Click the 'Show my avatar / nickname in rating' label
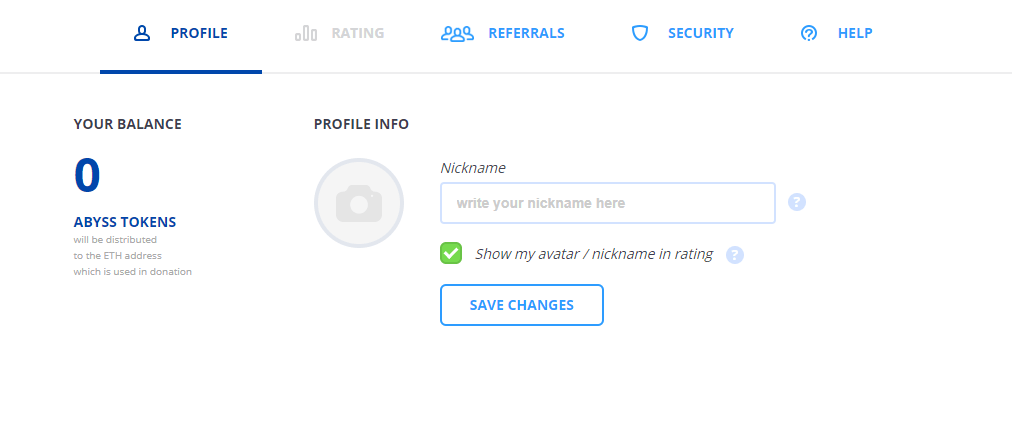The image size is (1012, 440). pos(594,254)
